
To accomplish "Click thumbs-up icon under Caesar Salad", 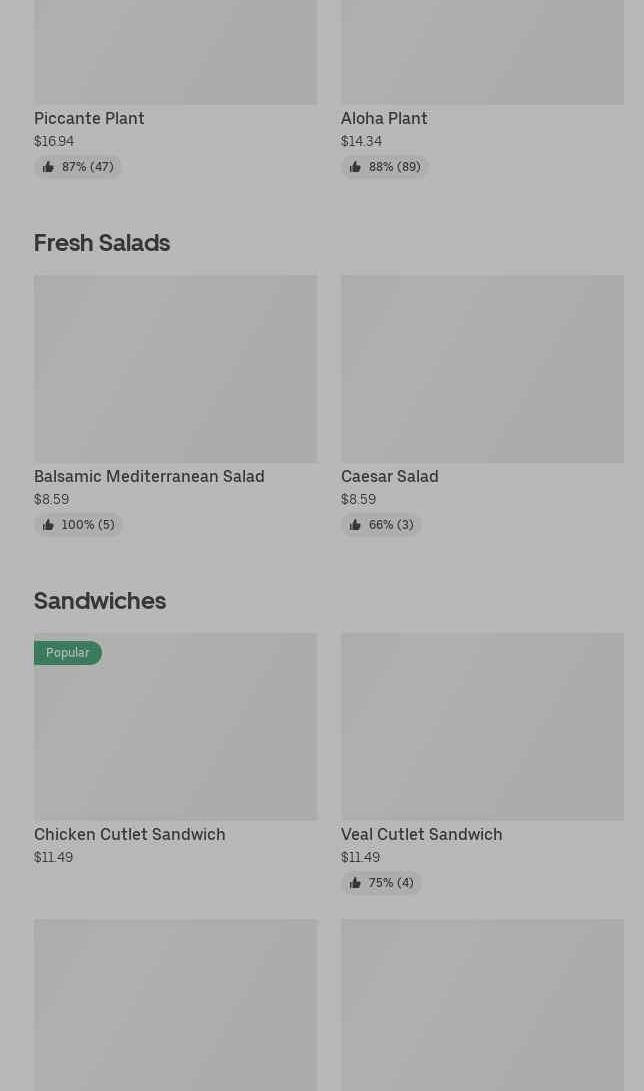I will pos(355,525).
